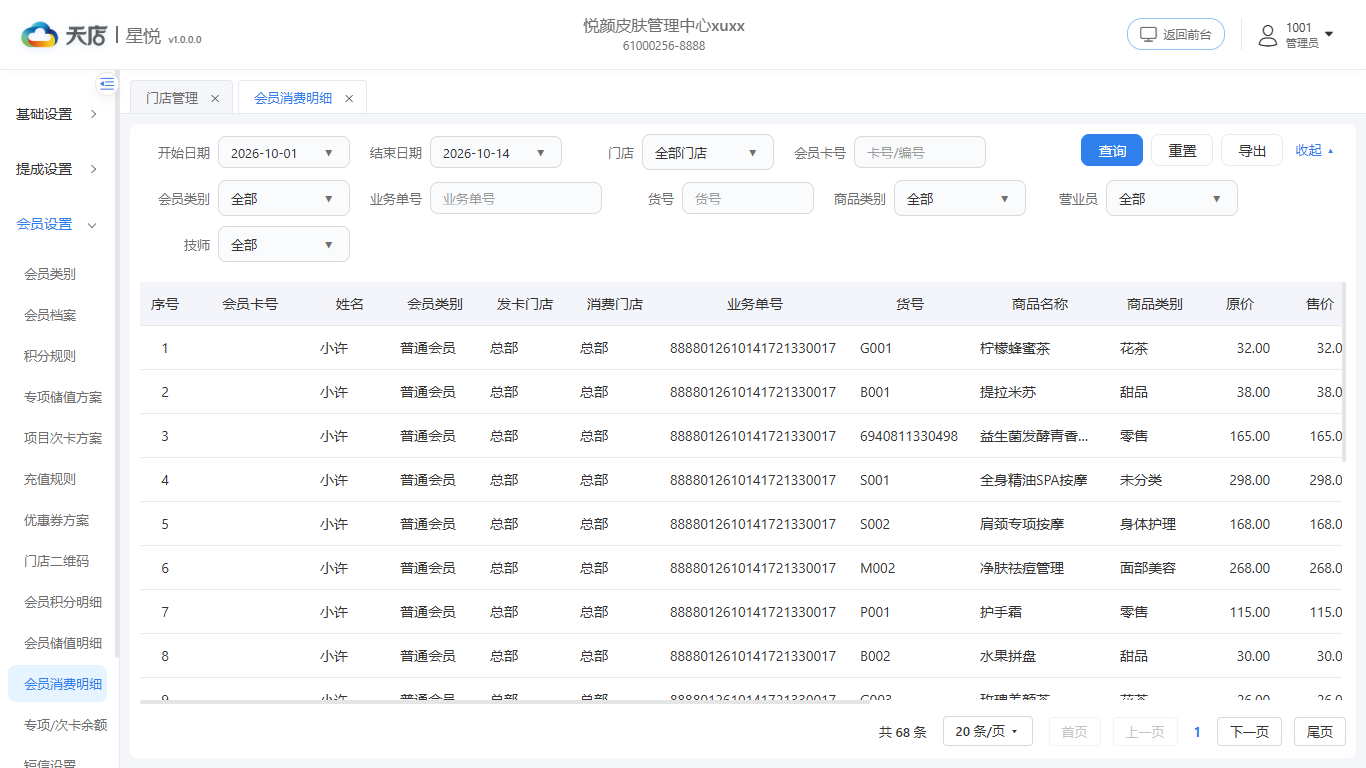Viewport: 1366px width, 768px height.
Task: Click the 柠檬蜂蜜茶 product name cell
Action: (1015, 348)
